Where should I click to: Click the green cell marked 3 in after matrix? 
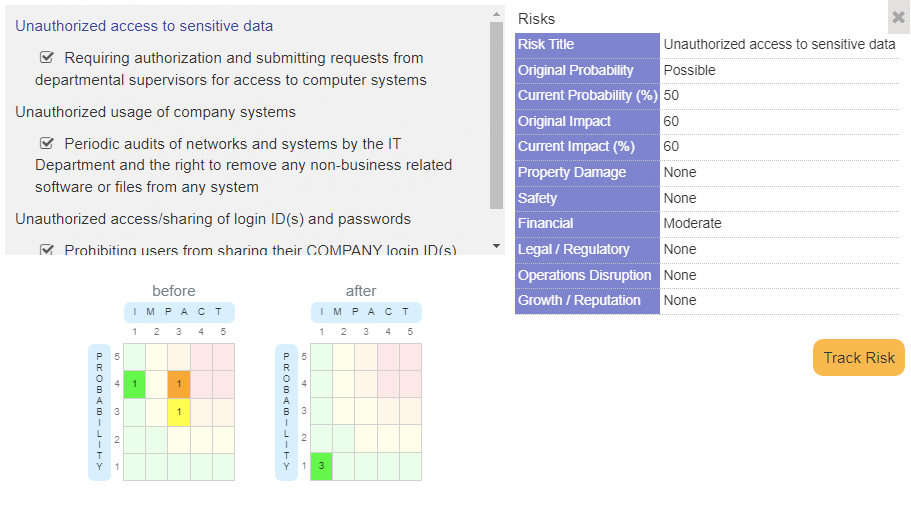[321, 466]
